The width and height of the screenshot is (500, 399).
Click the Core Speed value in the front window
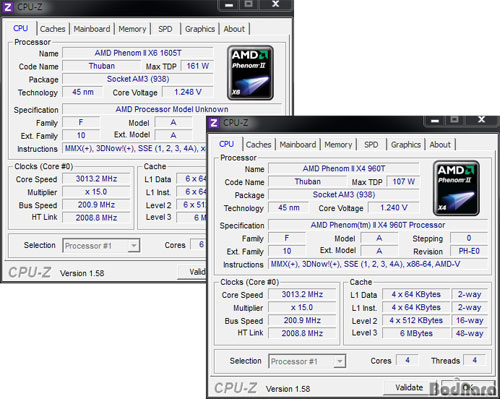302,294
